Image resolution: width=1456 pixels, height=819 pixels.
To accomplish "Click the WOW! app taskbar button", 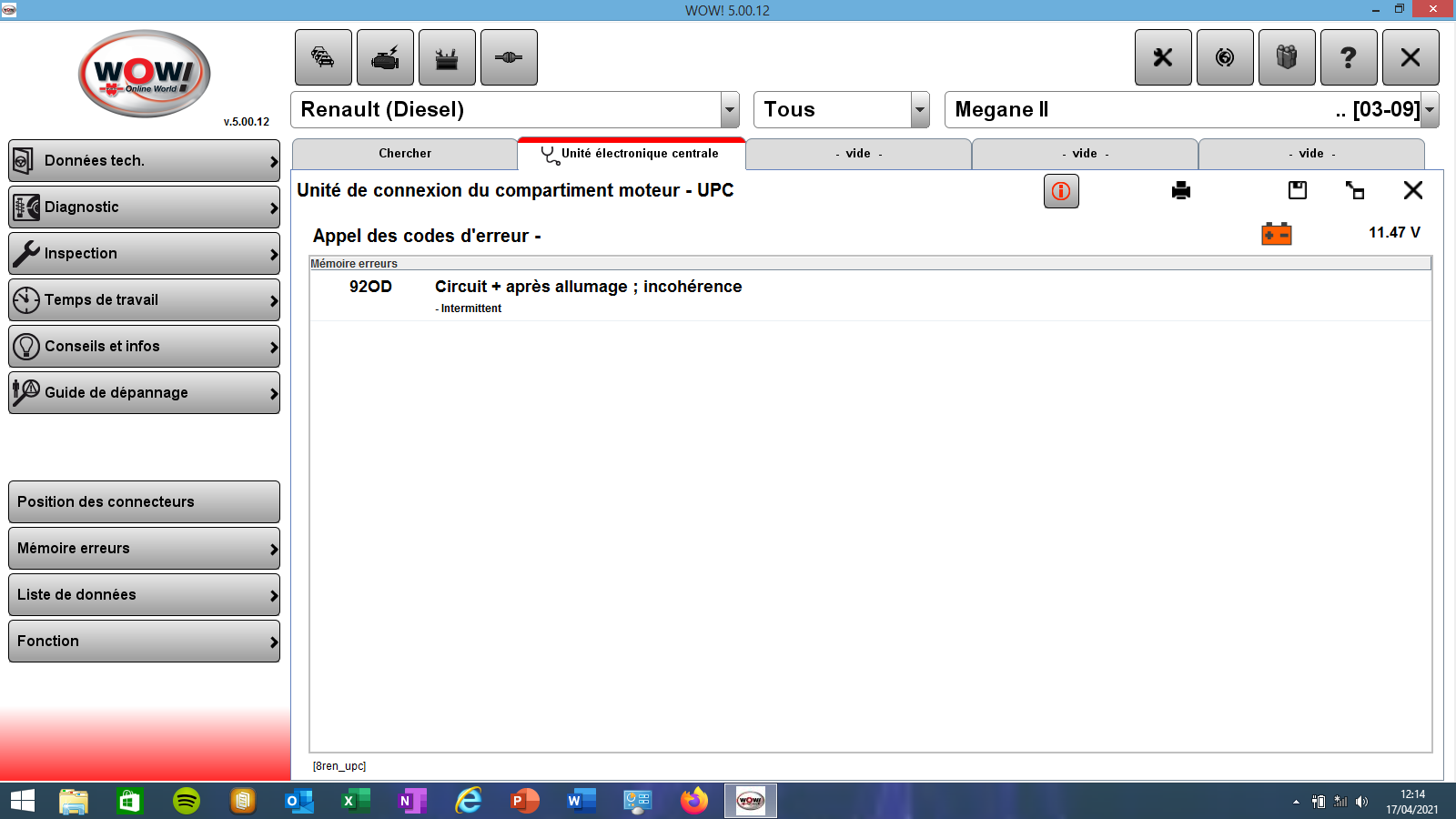I will click(x=751, y=801).
